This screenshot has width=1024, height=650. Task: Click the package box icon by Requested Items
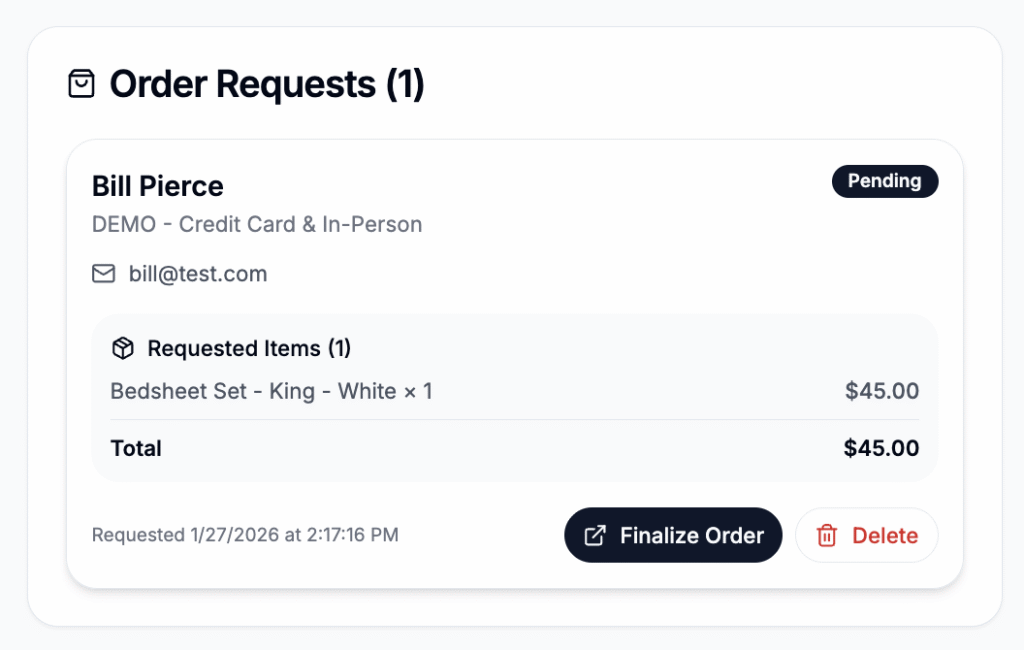(123, 348)
